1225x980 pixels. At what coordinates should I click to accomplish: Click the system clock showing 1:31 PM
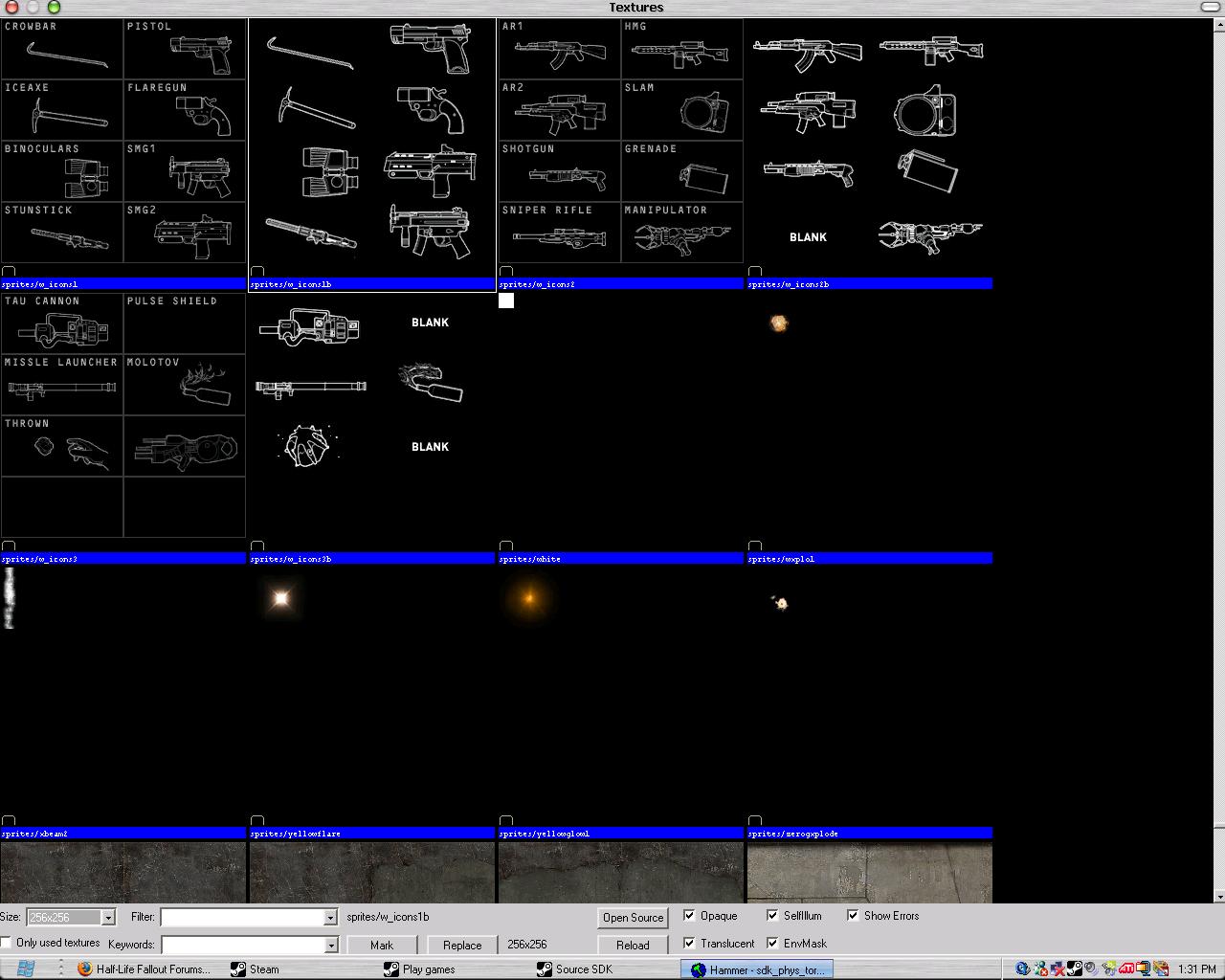[1197, 969]
